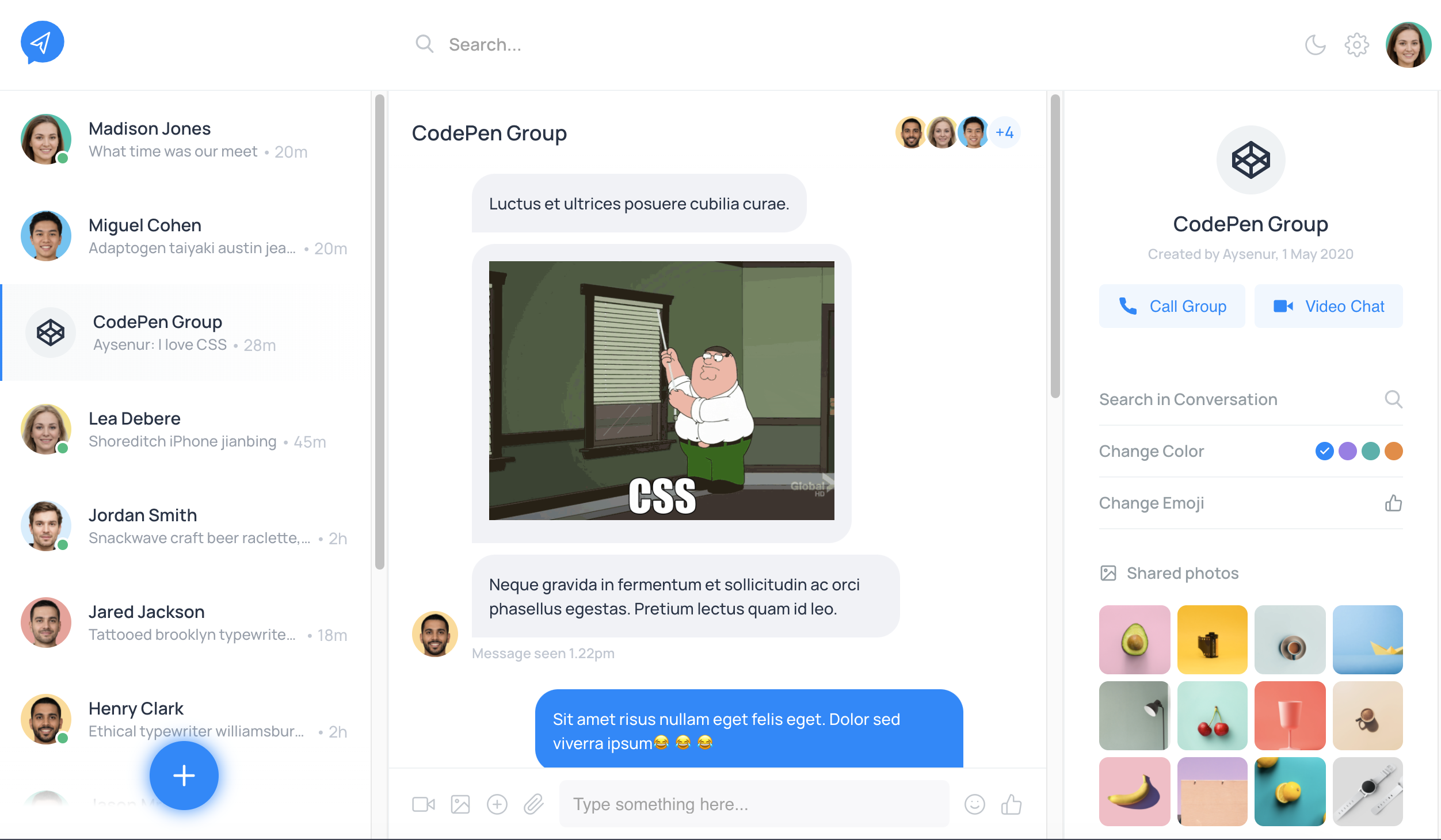Open Jared Jackson conversation

185,623
